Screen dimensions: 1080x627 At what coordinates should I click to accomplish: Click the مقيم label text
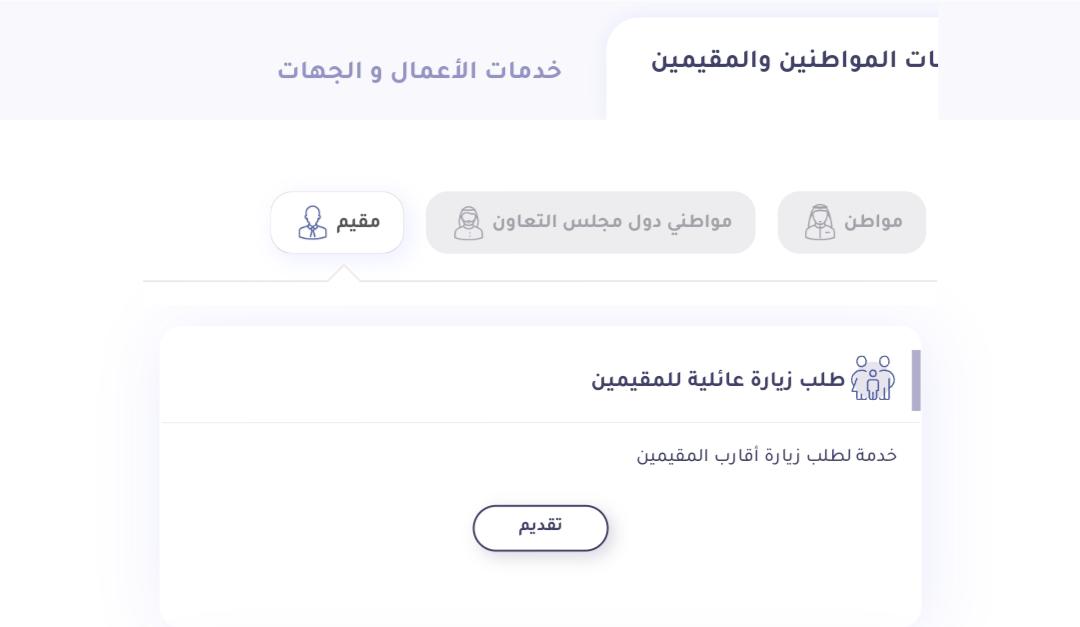(x=358, y=222)
